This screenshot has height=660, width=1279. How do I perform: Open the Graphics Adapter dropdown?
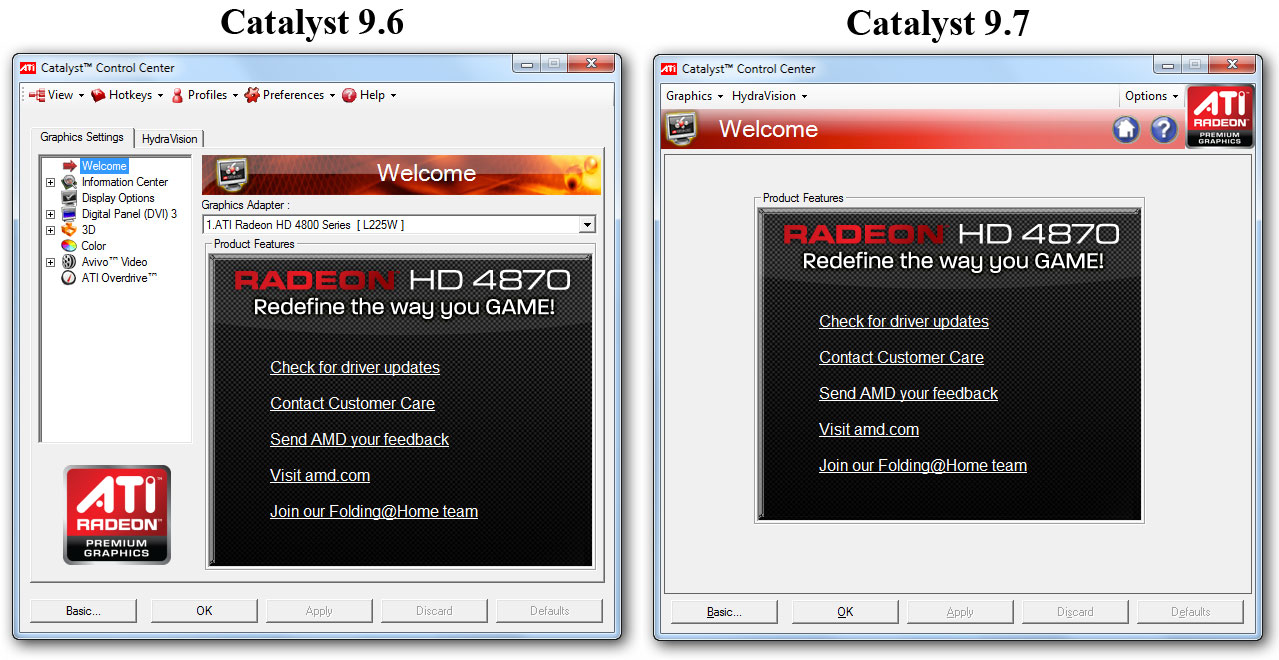[x=587, y=225]
